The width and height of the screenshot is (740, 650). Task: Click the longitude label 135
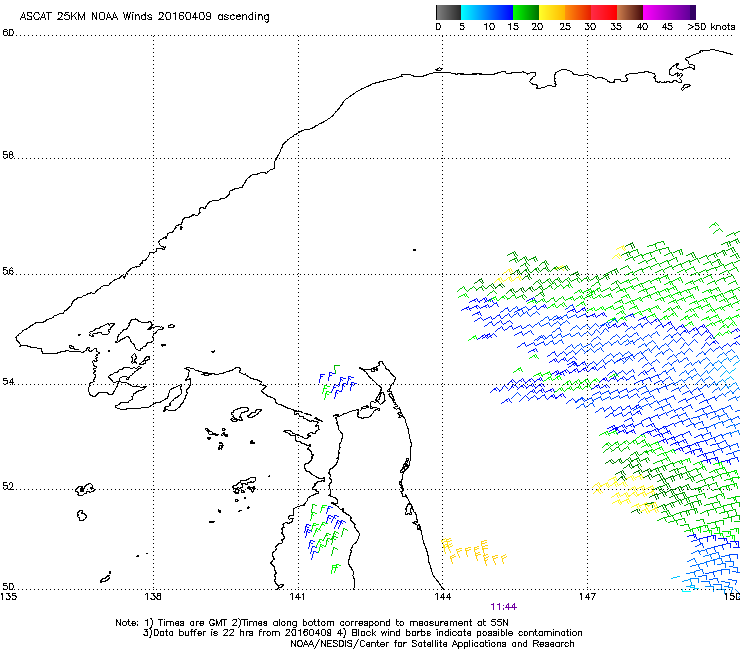tap(9, 597)
